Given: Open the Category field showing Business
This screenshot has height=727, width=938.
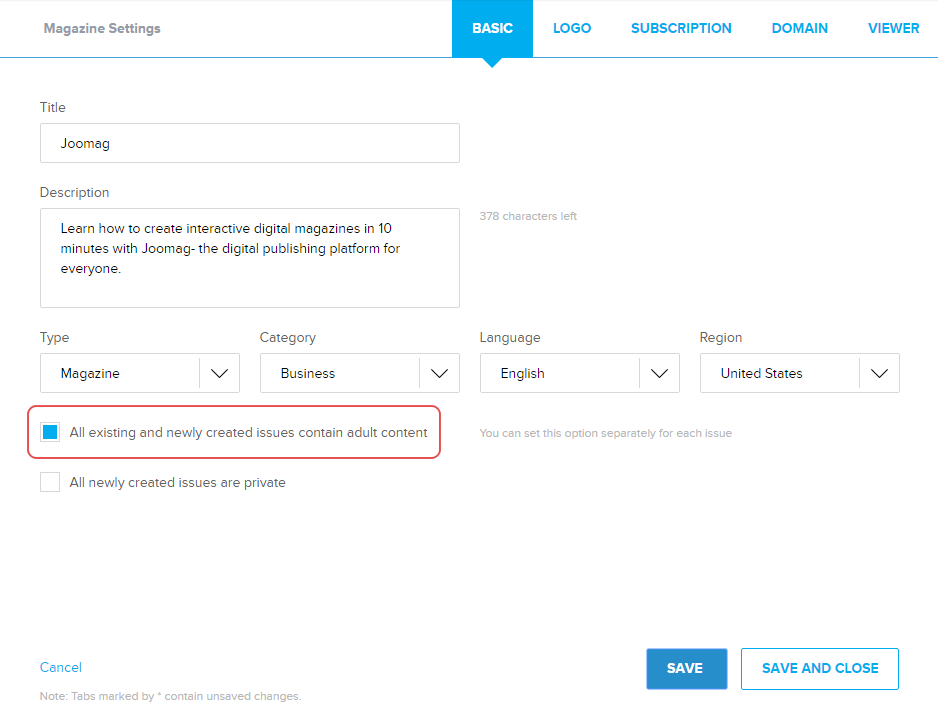Looking at the screenshot, I should tap(340, 373).
